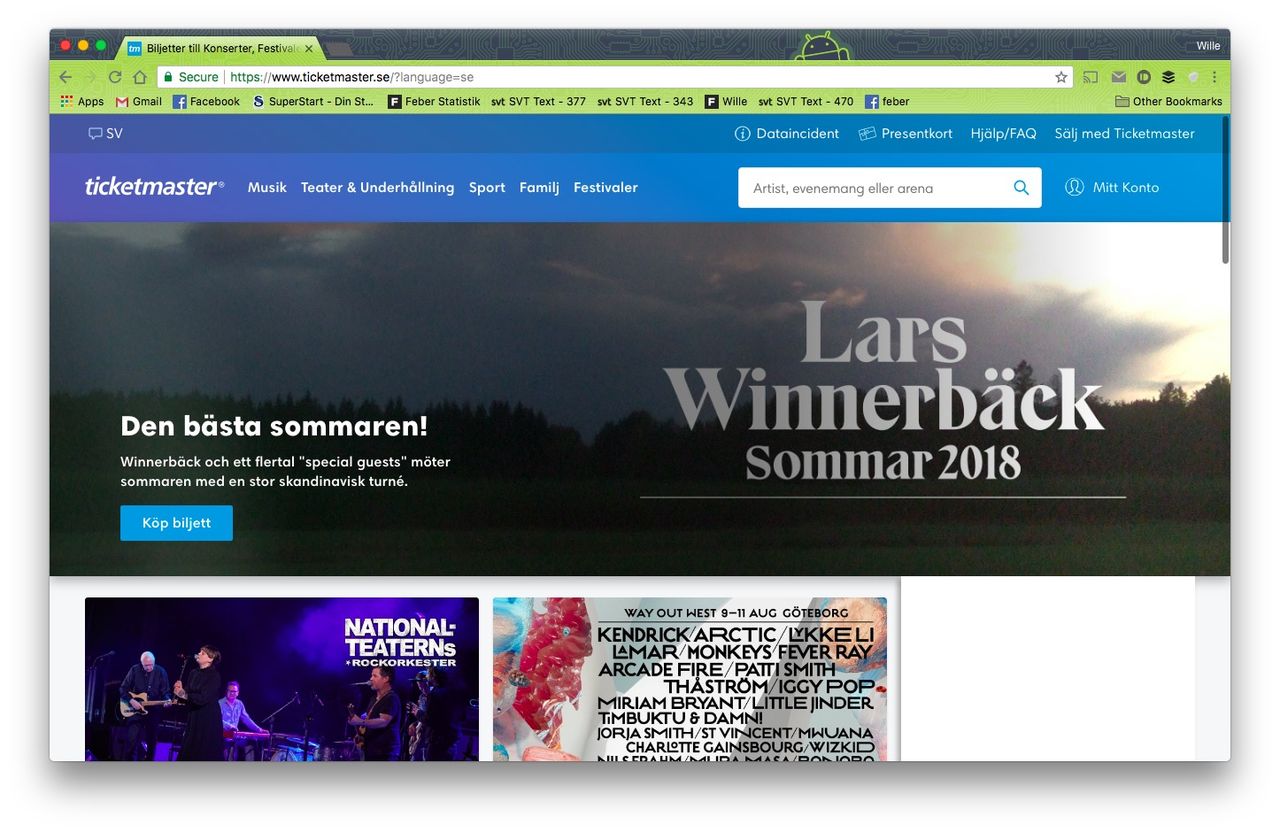This screenshot has height=832, width=1280.
Task: Reload the page with the refresh icon
Action: [115, 77]
